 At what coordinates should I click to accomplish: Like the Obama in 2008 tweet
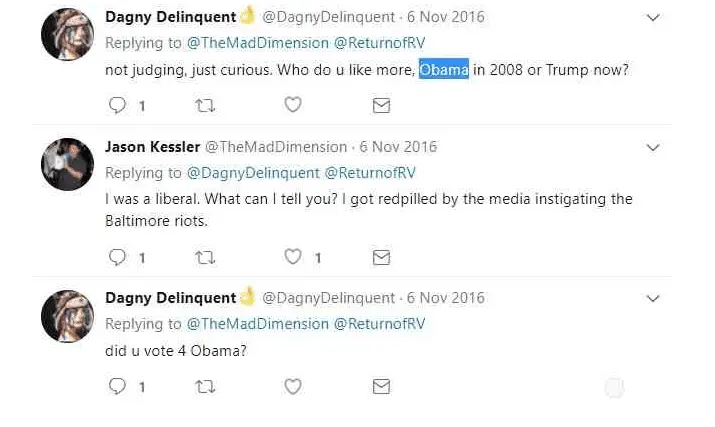293,105
